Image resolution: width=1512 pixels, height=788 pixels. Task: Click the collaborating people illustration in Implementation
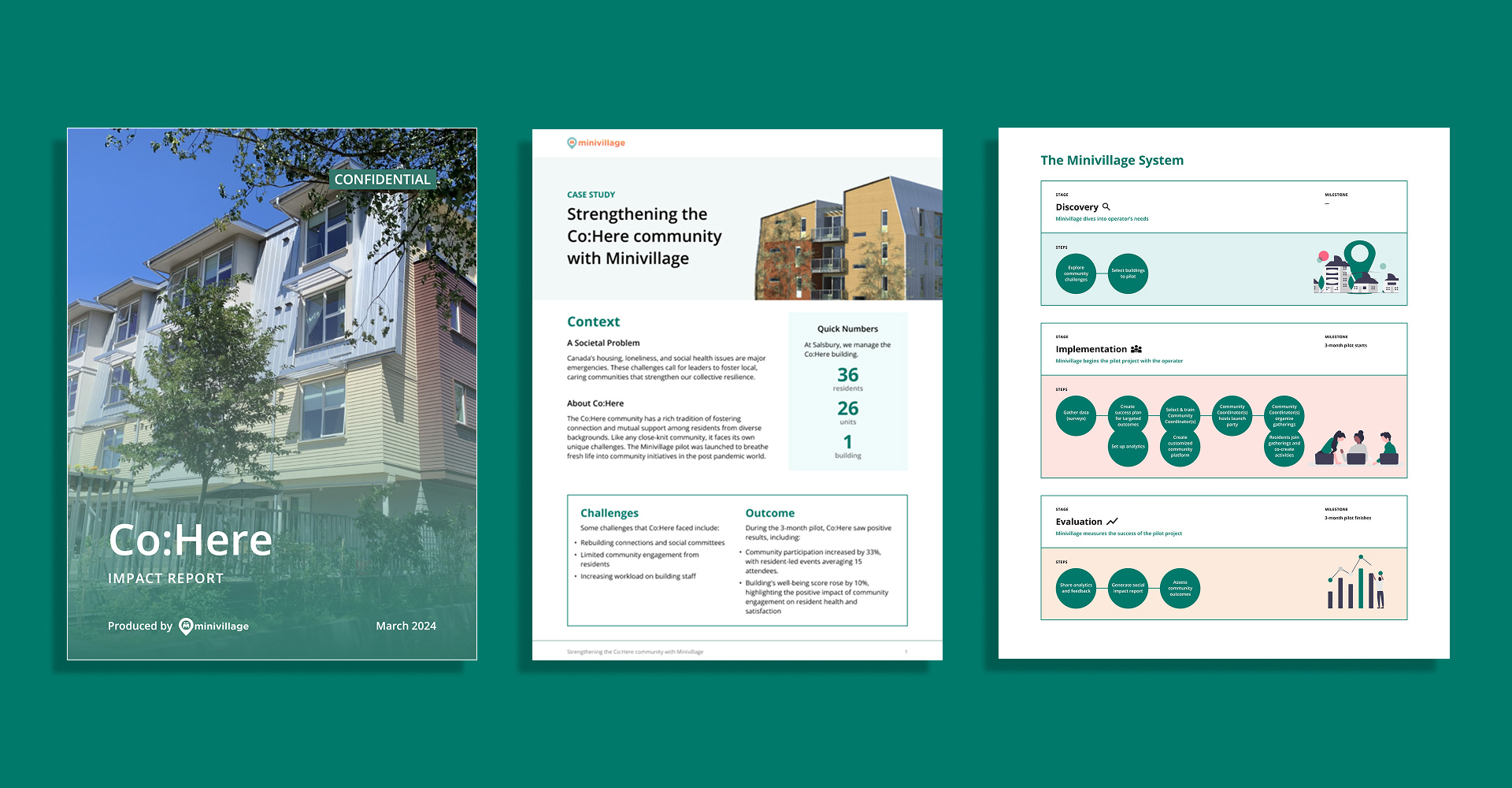(1356, 449)
